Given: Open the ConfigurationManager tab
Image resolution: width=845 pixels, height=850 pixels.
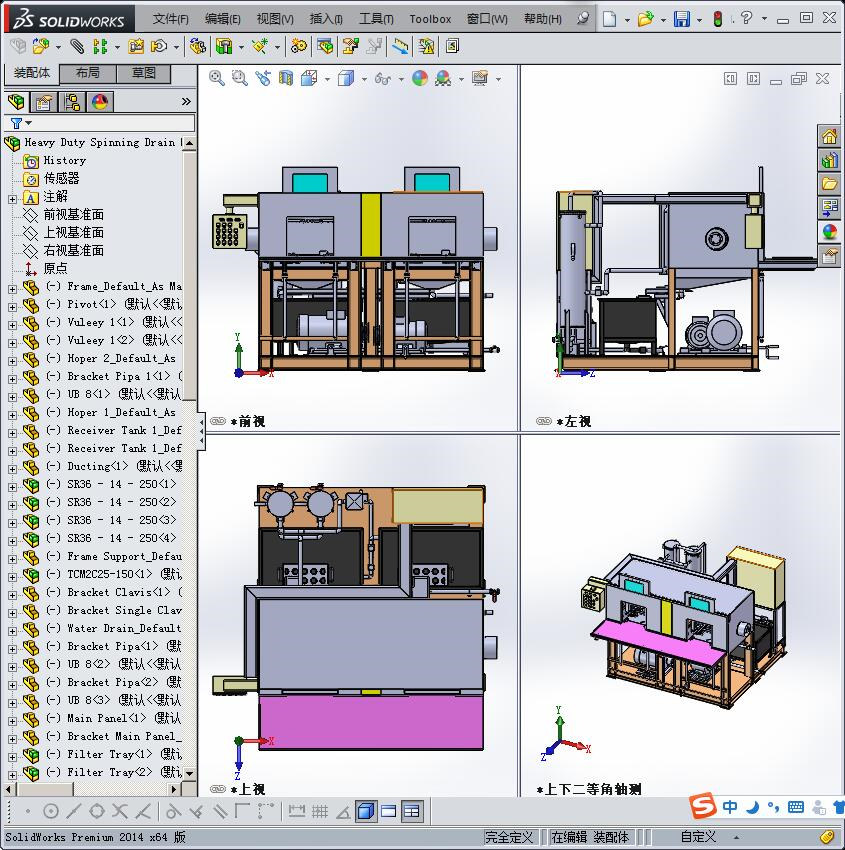Looking at the screenshot, I should pos(72,101).
